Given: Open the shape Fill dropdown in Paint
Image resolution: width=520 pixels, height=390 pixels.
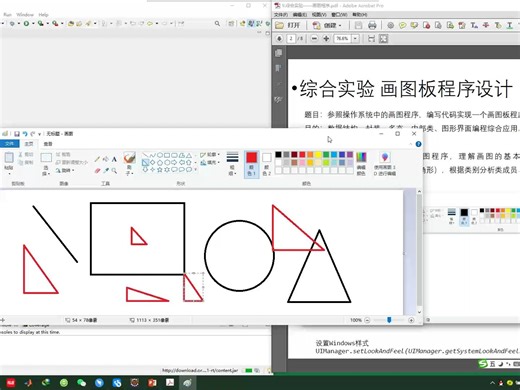Looking at the screenshot, I should (210, 163).
